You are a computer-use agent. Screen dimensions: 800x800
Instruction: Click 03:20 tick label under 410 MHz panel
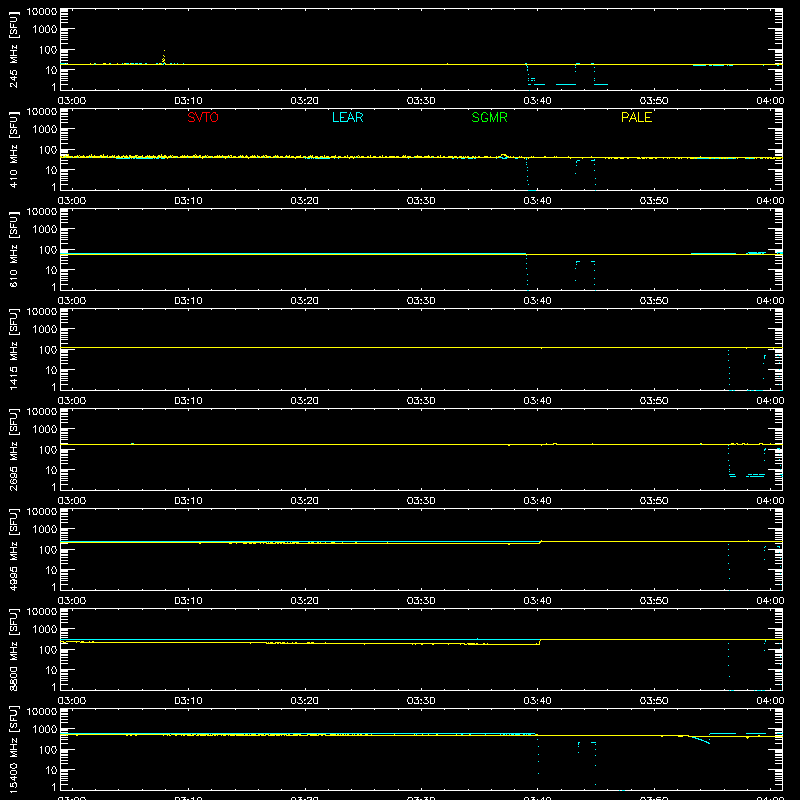coord(305,201)
